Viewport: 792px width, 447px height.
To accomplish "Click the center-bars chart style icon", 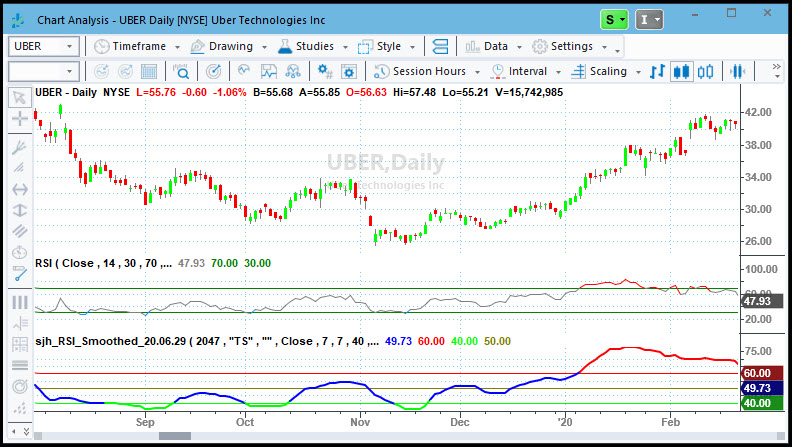I will (738, 72).
